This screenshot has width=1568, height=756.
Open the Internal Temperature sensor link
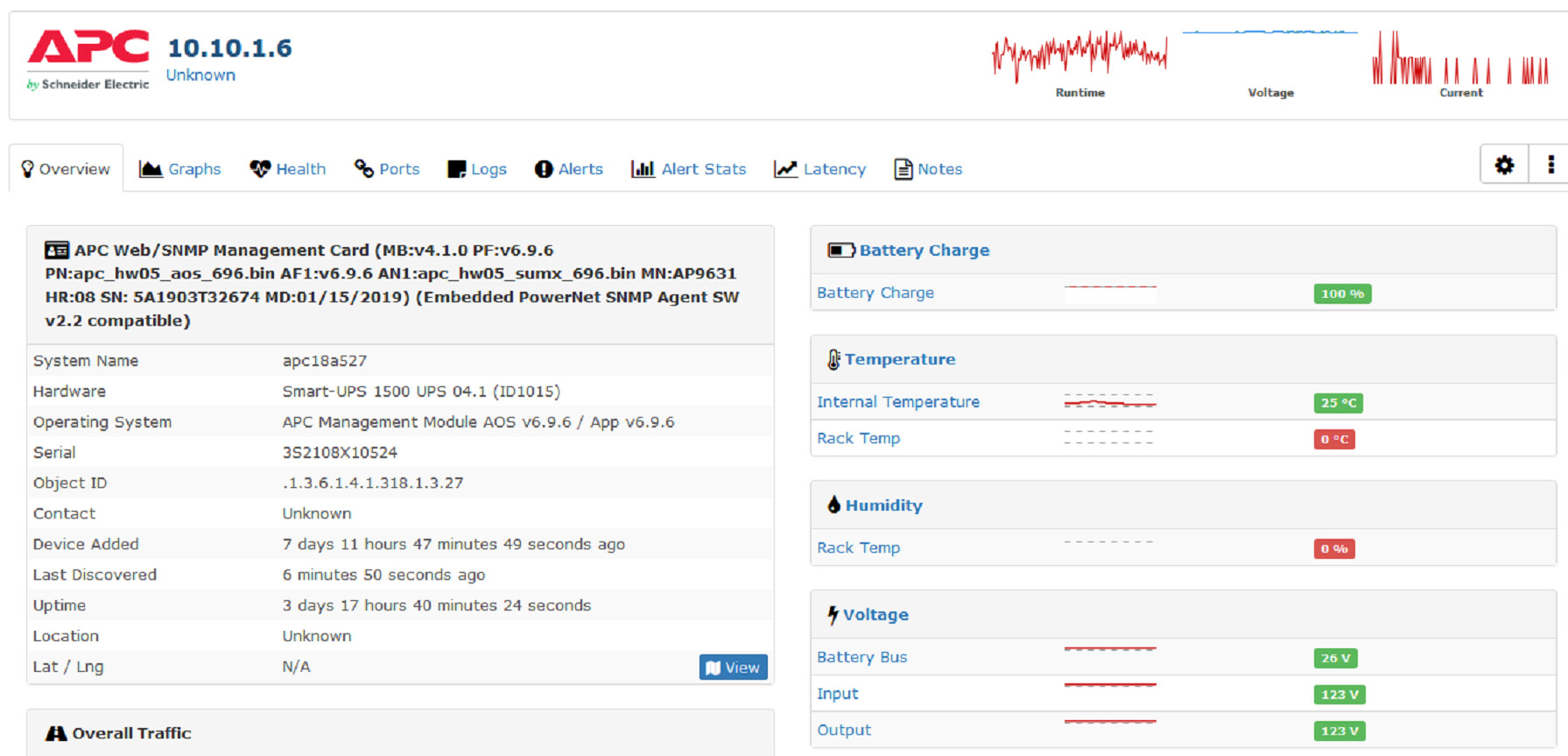(x=898, y=402)
